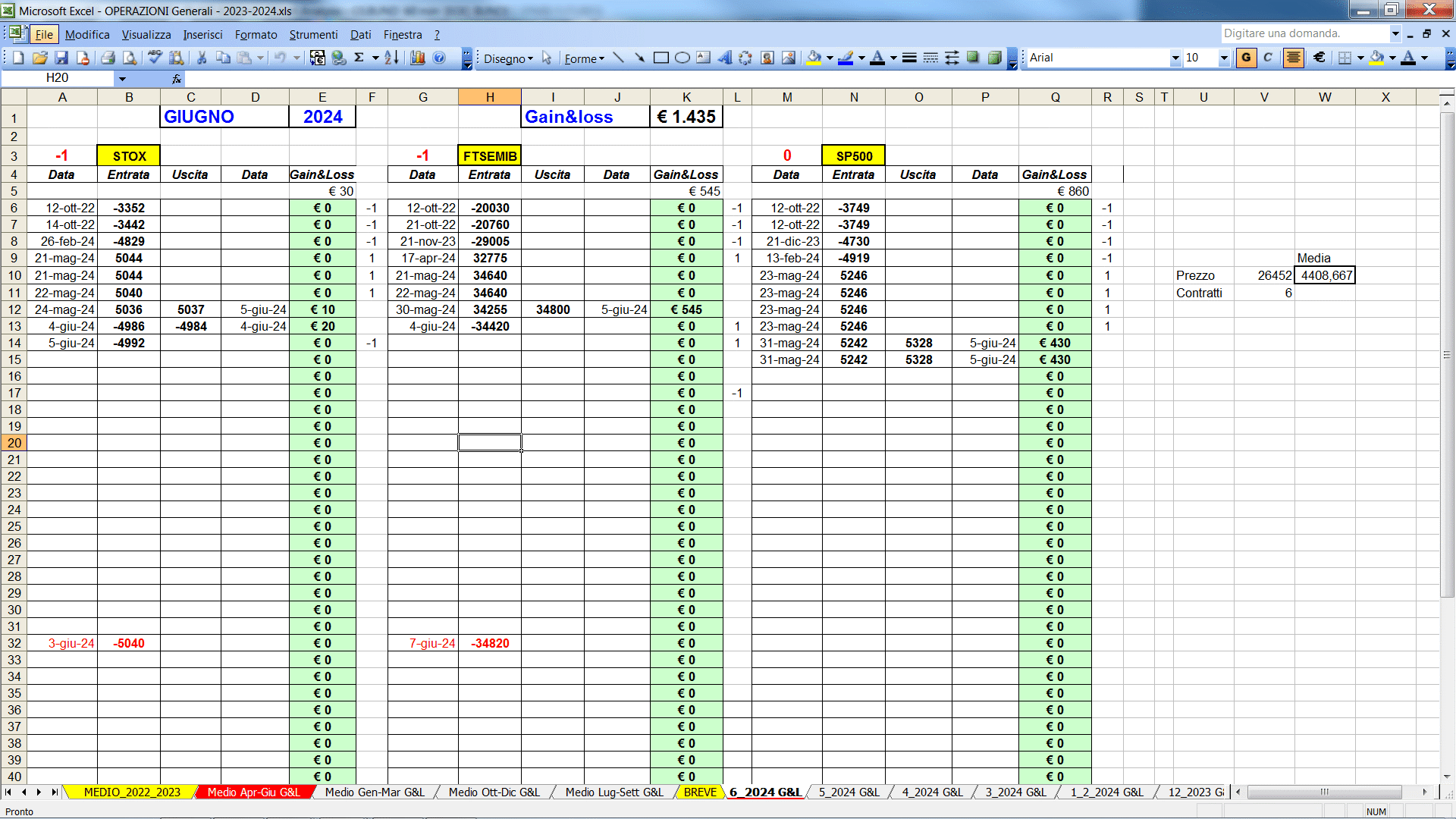1456x819 pixels.
Task: Undo the last action
Action: click(x=281, y=58)
